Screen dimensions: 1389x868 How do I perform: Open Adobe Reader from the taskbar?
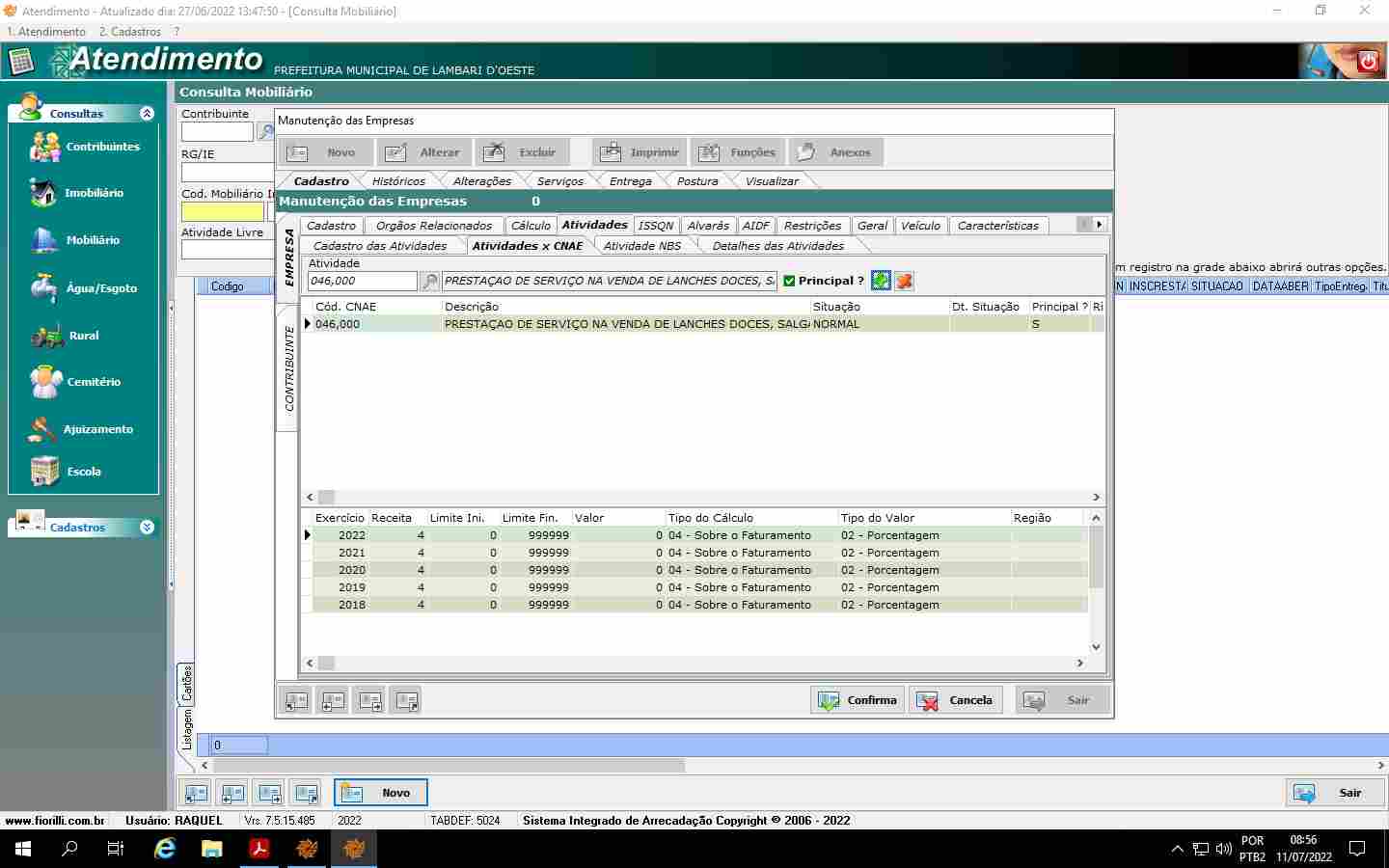pyautogui.click(x=259, y=849)
